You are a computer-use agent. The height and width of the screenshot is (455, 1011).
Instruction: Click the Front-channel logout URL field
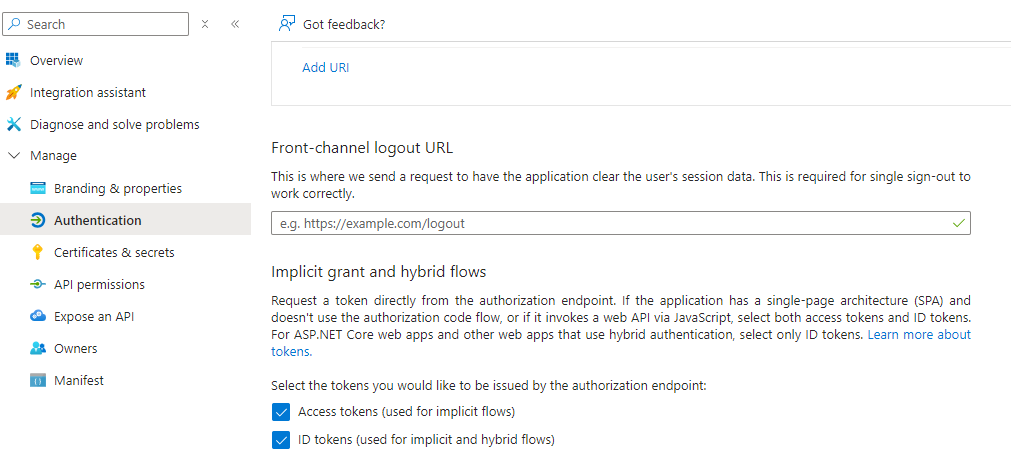610,223
